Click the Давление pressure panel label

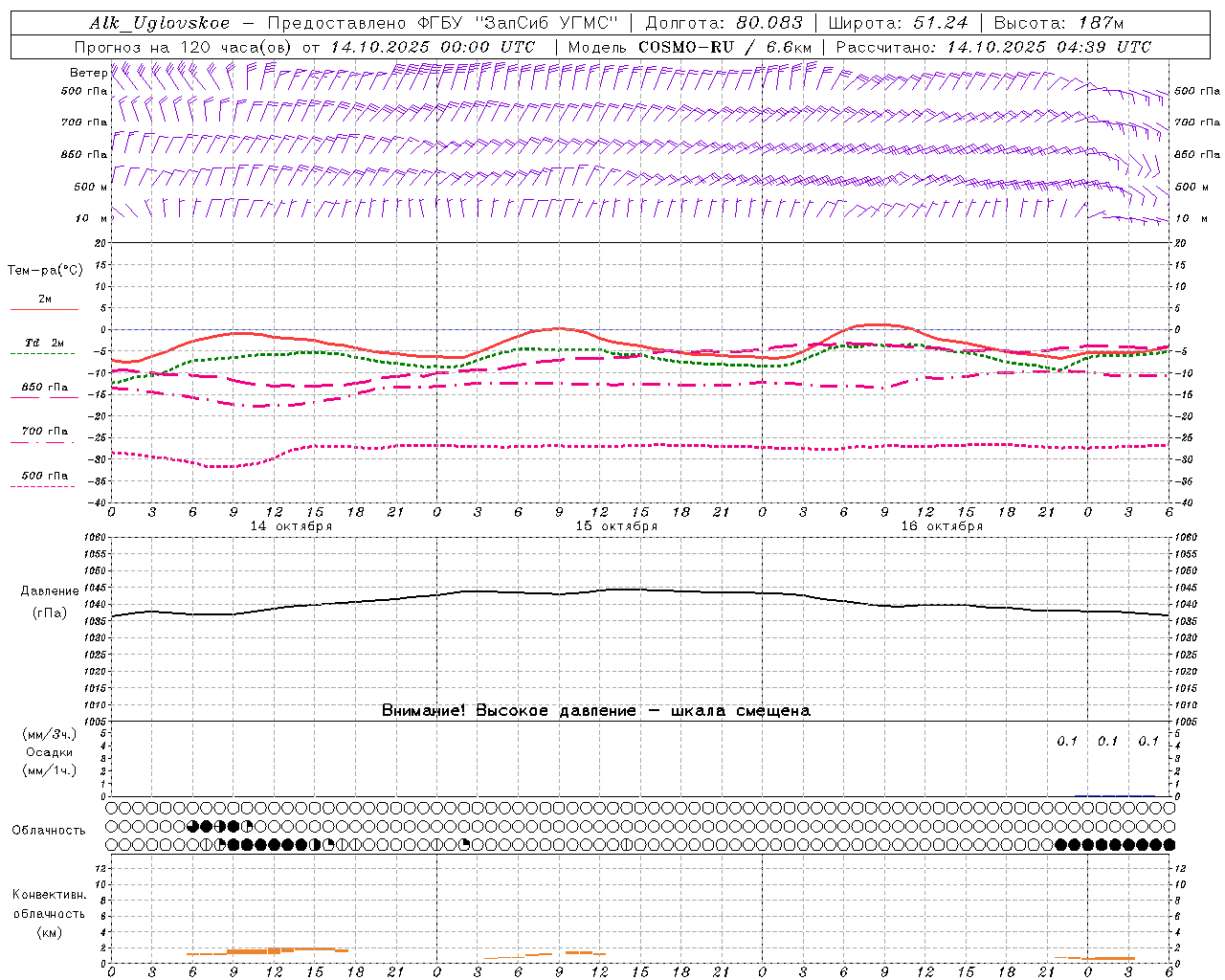50,591
